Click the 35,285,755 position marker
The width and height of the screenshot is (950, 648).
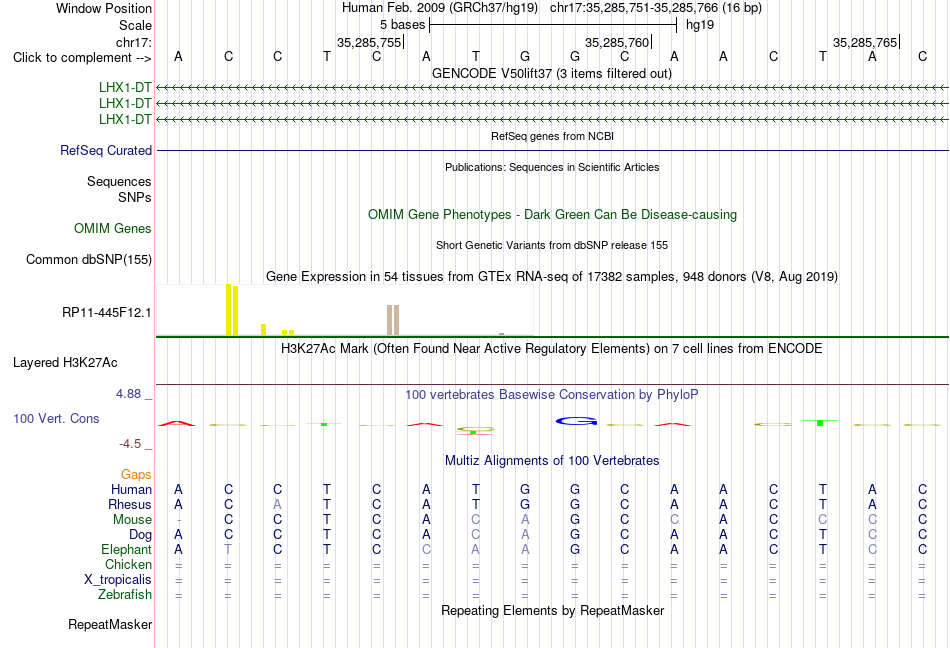tap(370, 42)
